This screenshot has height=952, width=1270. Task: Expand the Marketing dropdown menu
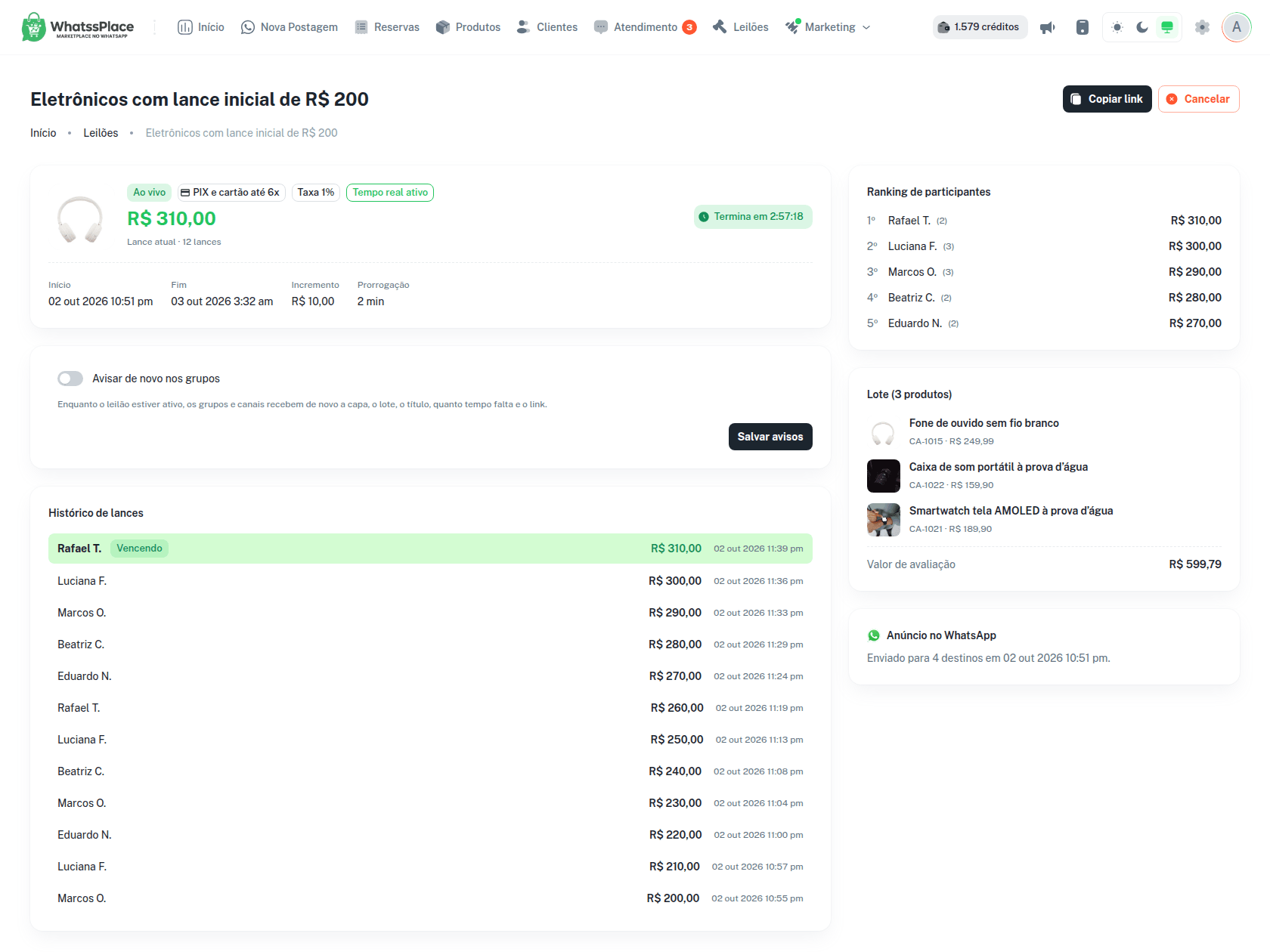(828, 27)
